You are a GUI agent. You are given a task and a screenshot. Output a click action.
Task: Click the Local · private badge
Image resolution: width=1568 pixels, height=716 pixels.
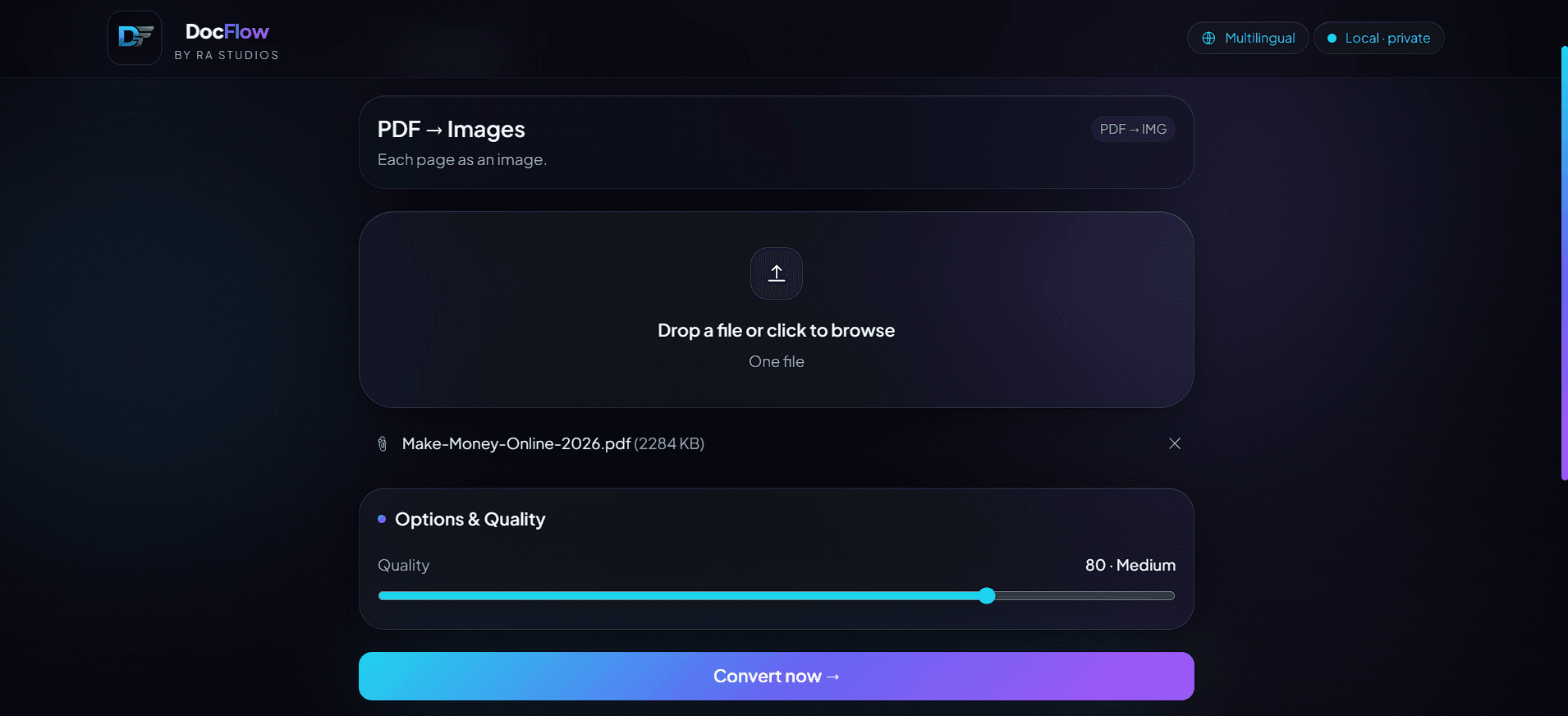tap(1379, 38)
